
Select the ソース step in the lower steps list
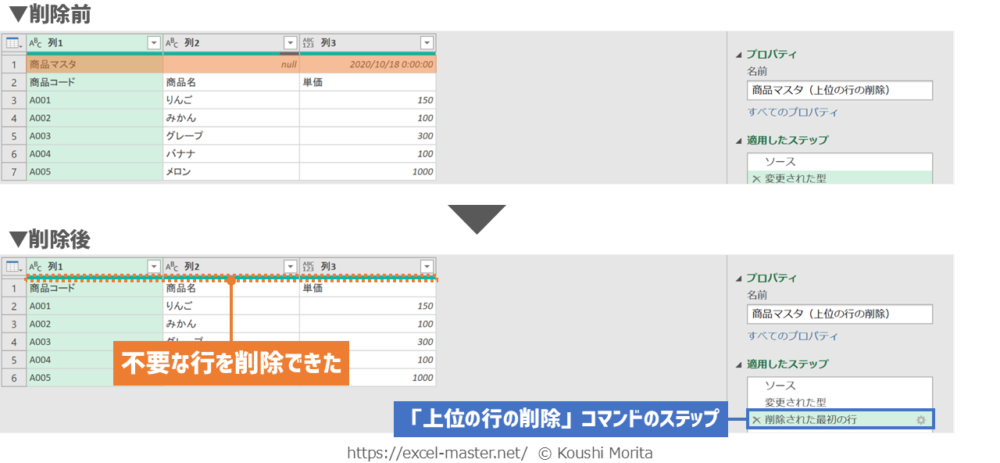(780, 385)
